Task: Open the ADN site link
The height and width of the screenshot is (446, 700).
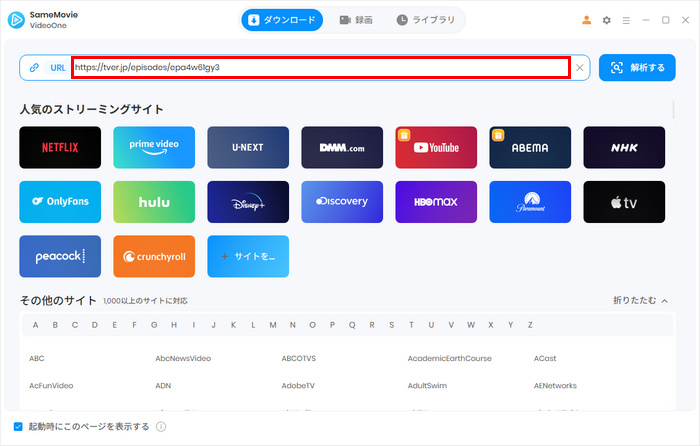Action: coord(163,386)
